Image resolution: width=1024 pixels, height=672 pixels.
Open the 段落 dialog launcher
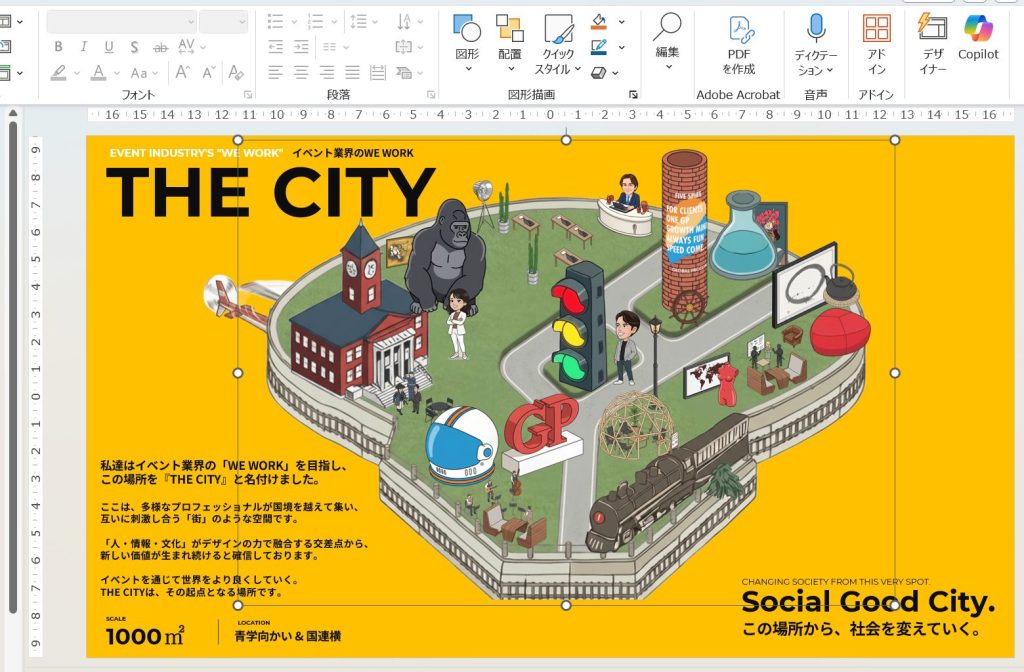(x=431, y=94)
